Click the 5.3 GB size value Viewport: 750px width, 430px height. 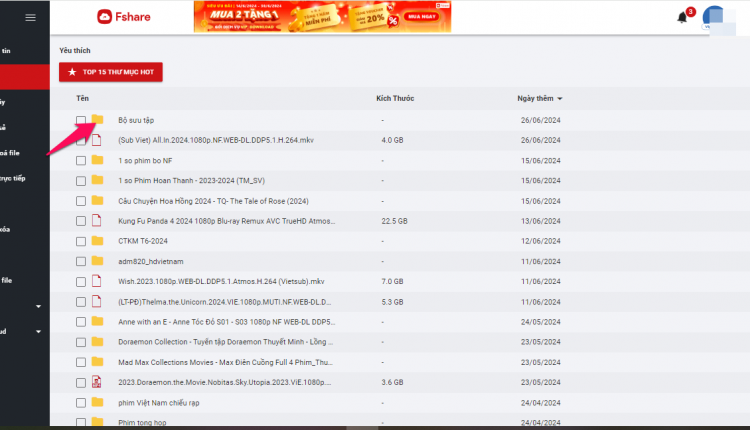pyautogui.click(x=392, y=302)
